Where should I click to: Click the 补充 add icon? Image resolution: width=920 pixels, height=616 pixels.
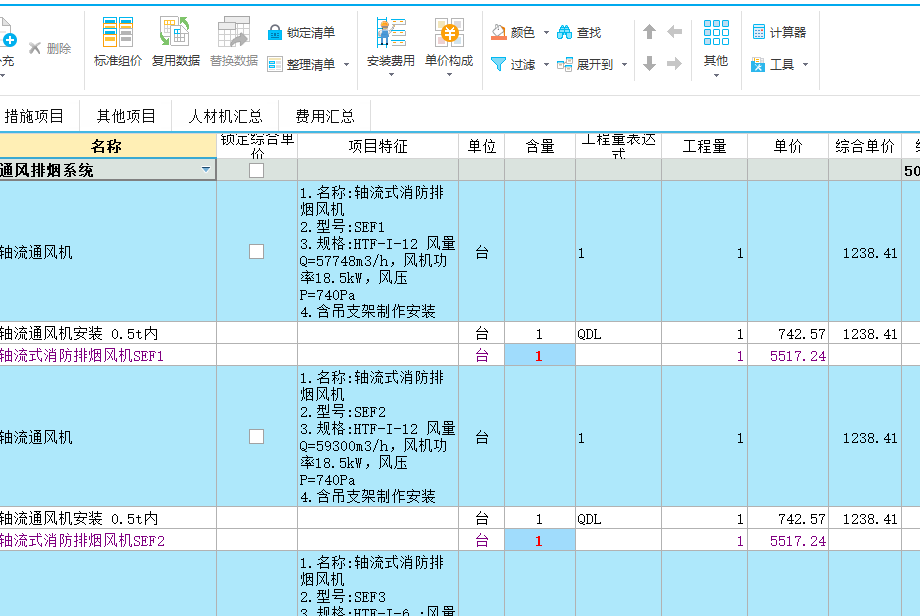pyautogui.click(x=8, y=39)
